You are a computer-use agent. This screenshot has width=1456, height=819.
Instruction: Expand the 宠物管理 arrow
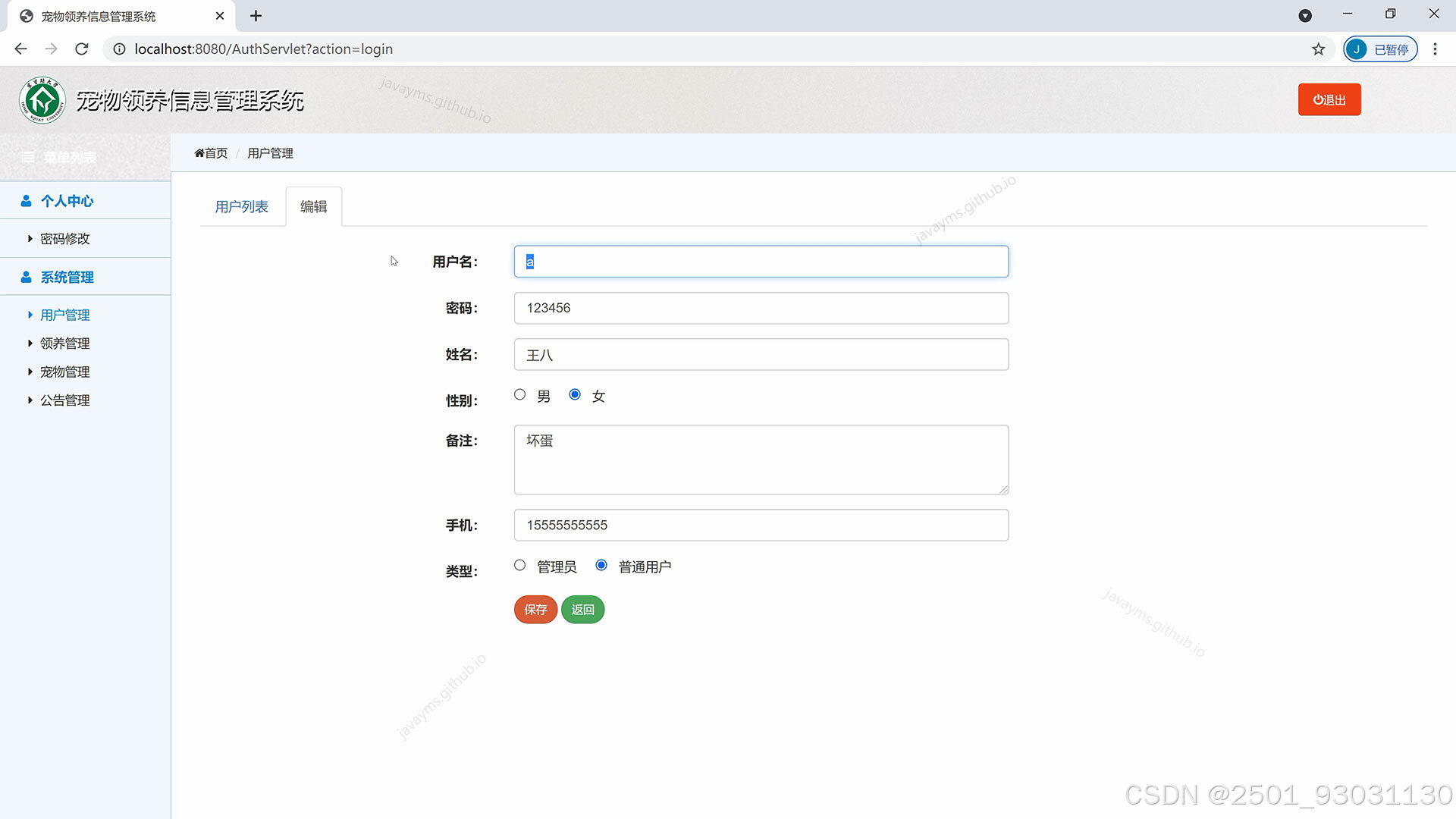coord(30,372)
